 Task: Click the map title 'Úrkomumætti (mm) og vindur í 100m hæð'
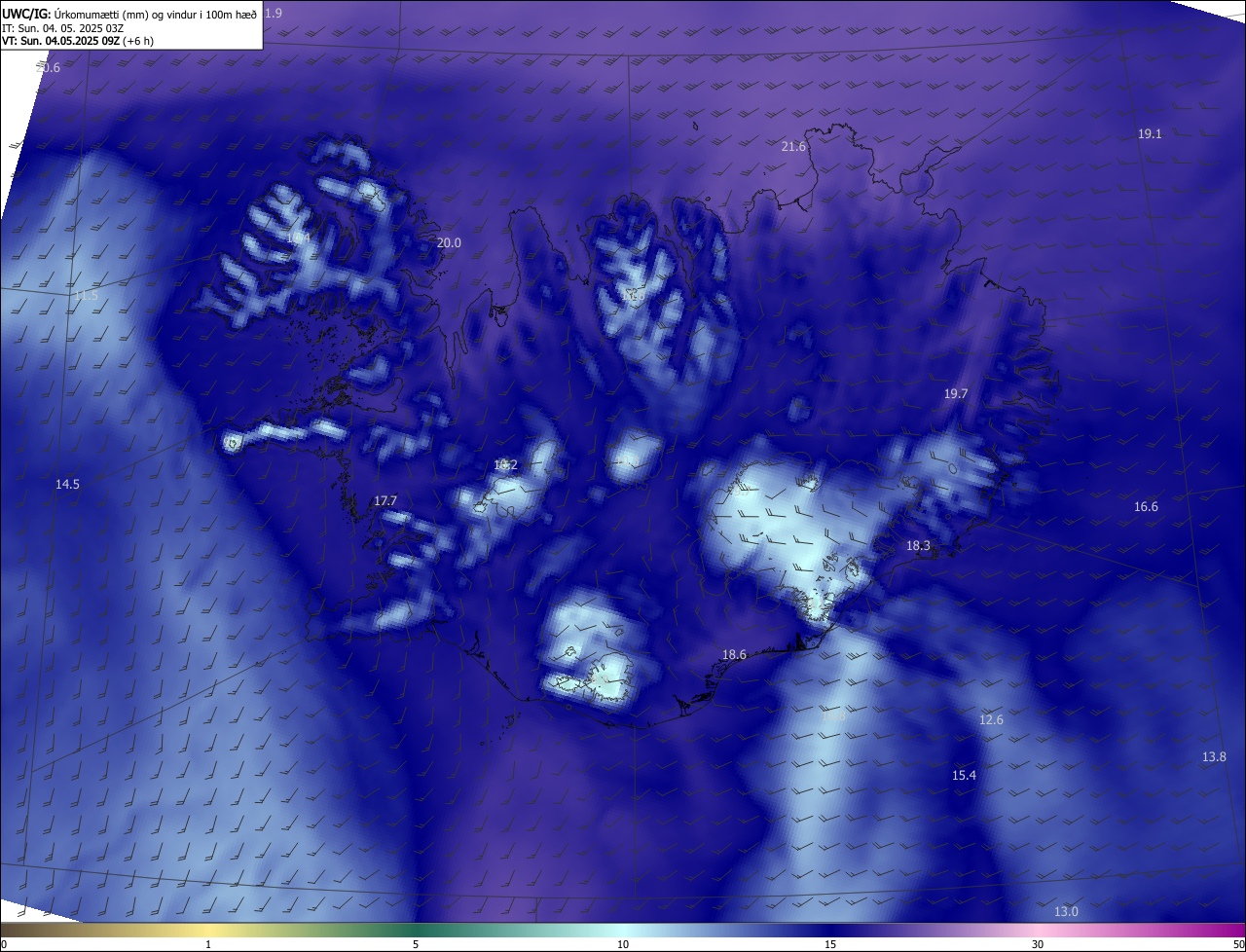(156, 14)
